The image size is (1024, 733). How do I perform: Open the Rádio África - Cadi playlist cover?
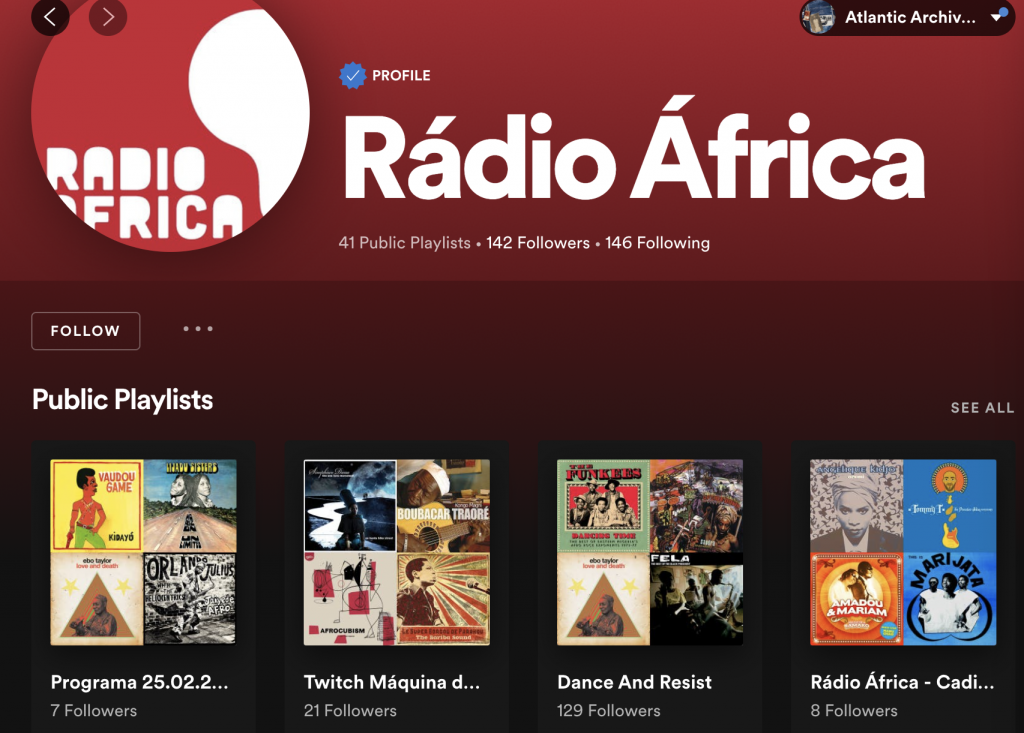[902, 552]
